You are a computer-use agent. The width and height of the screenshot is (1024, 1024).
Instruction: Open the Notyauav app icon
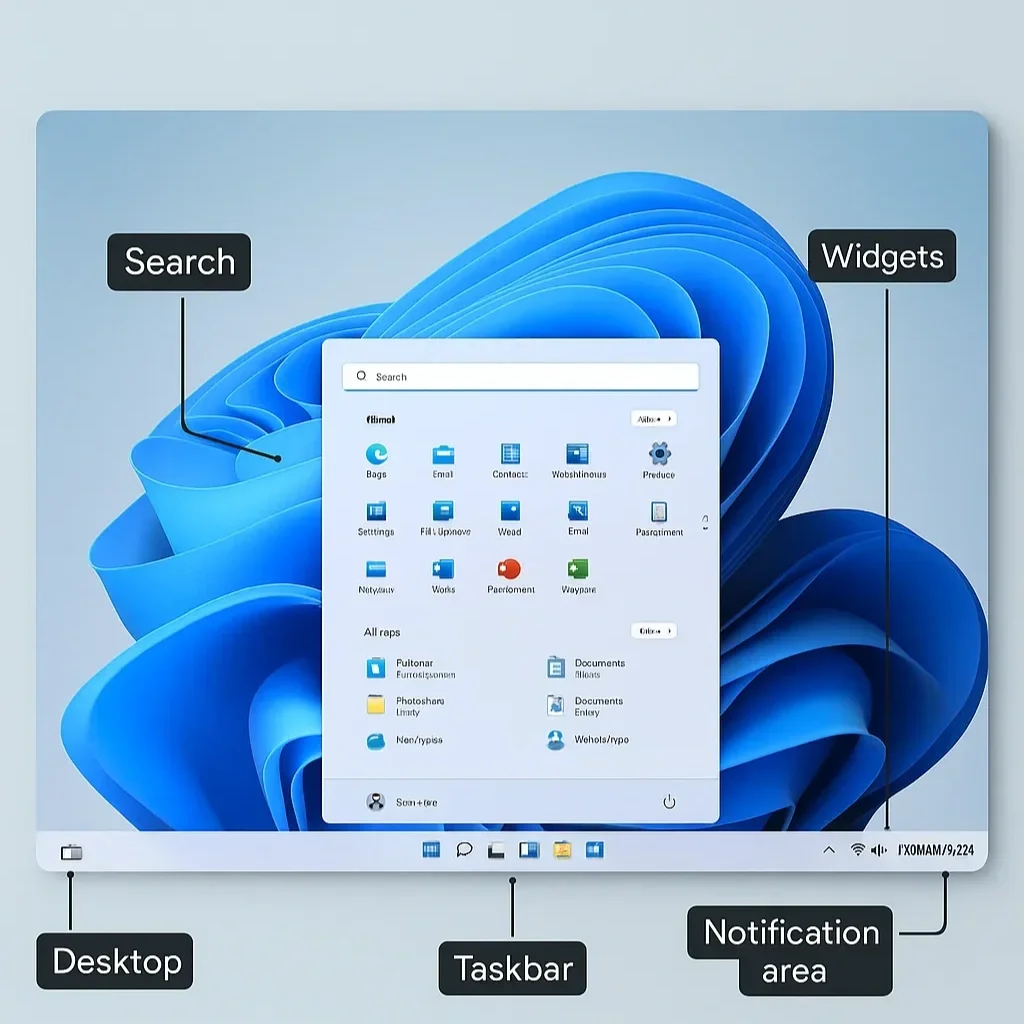coord(376,569)
